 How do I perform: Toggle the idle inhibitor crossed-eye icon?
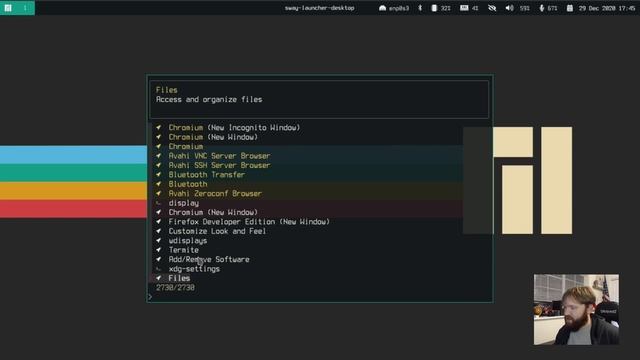tap(492, 8)
